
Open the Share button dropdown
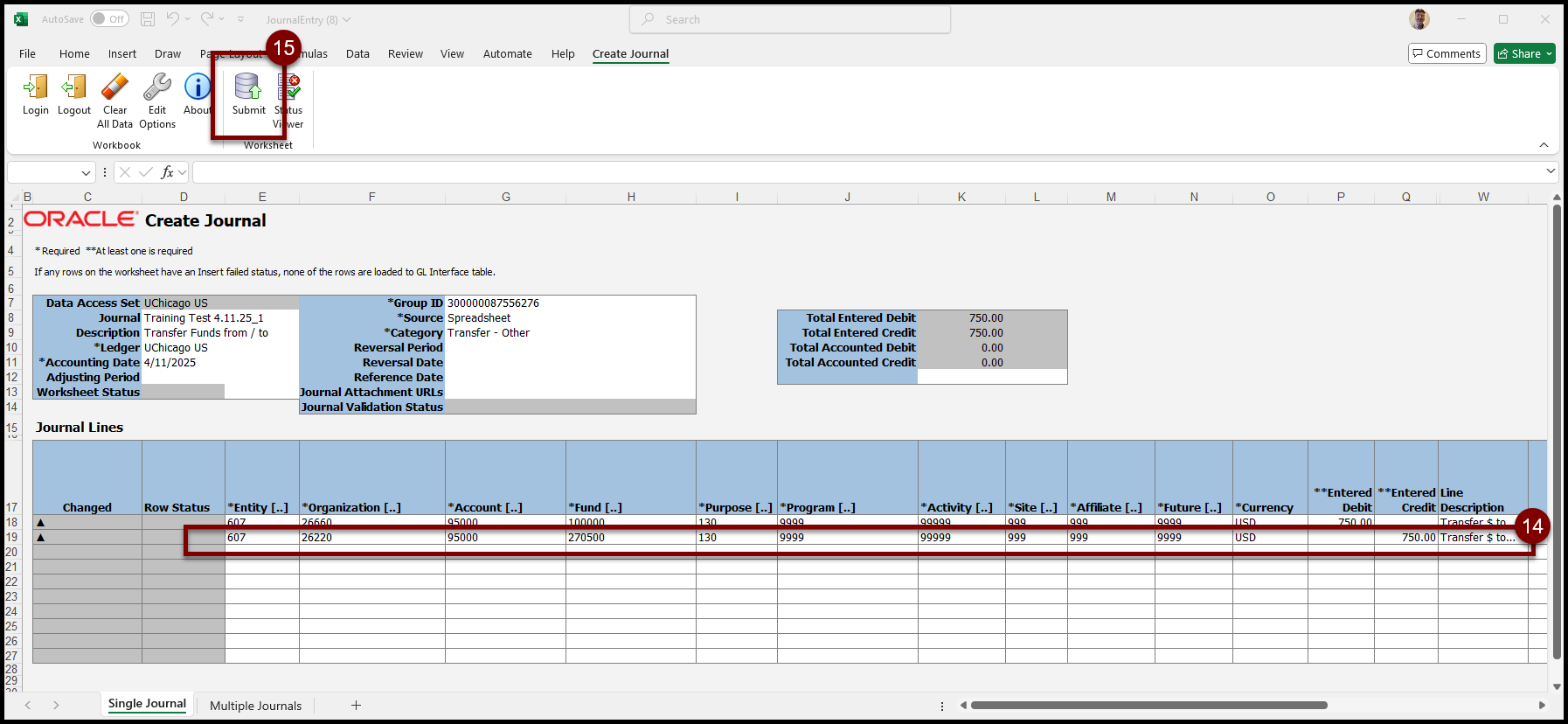(1550, 54)
